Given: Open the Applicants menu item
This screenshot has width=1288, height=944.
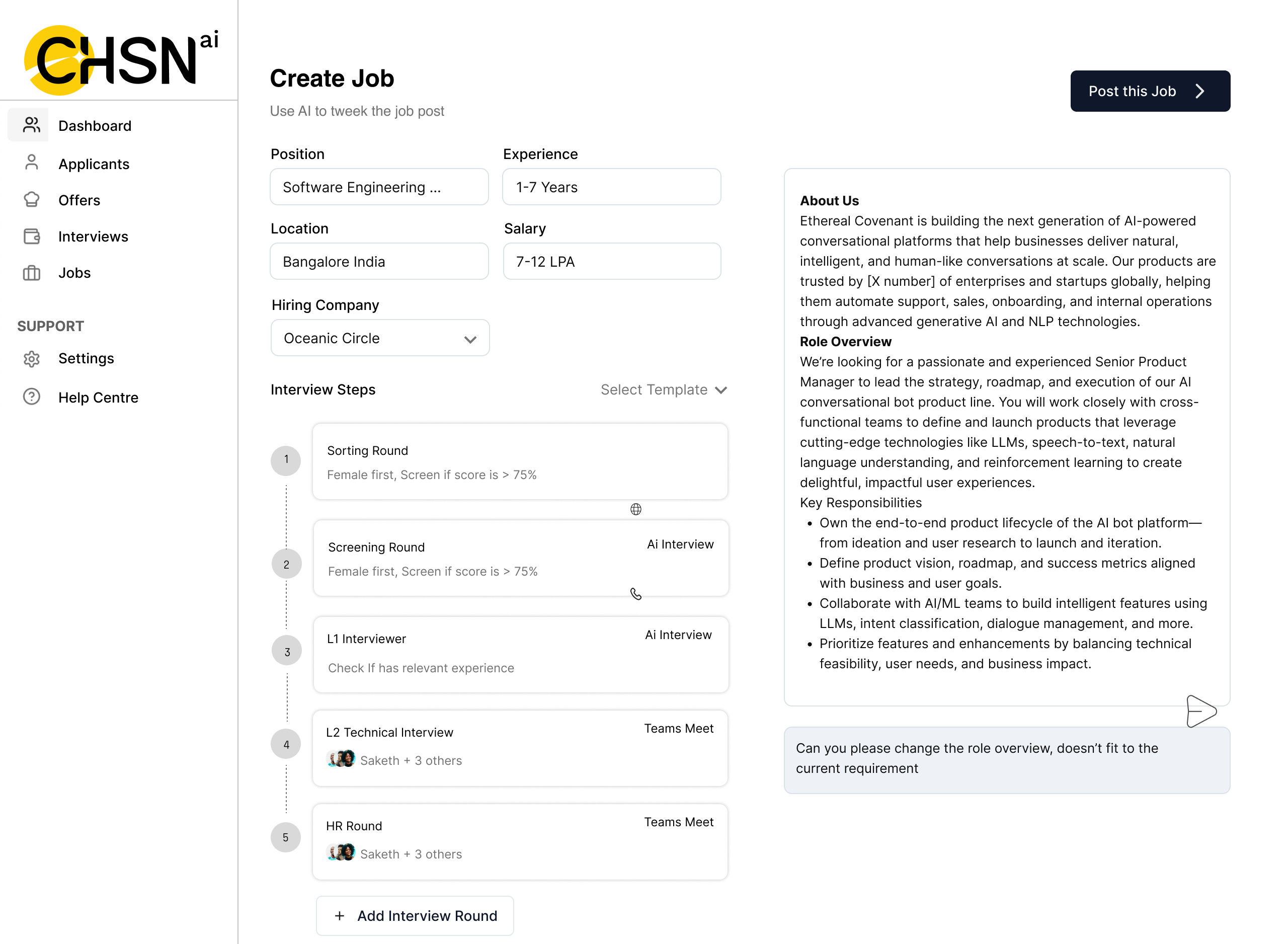Looking at the screenshot, I should coord(94,164).
